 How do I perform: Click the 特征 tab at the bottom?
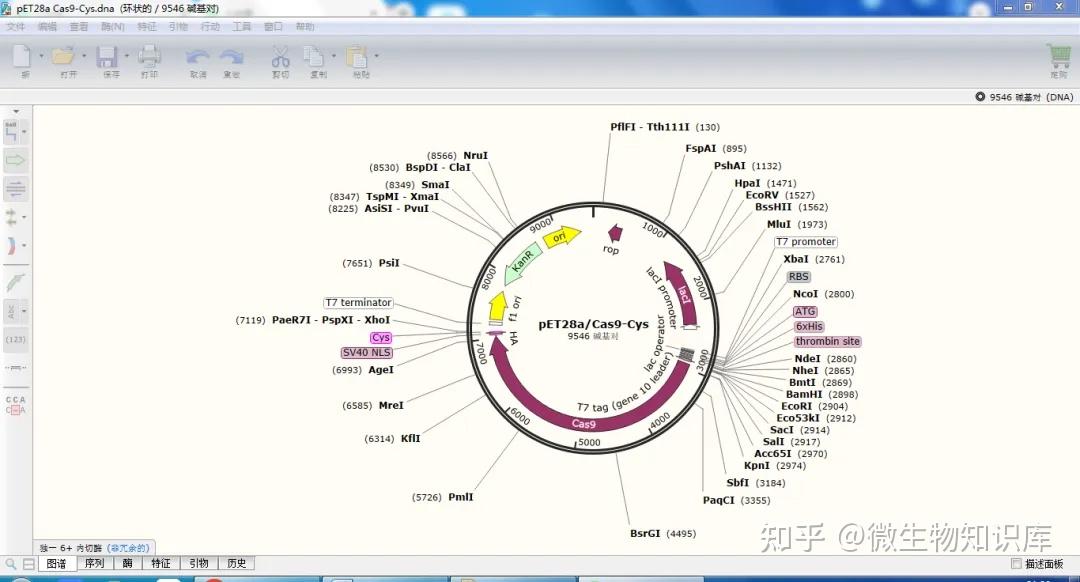pos(162,563)
